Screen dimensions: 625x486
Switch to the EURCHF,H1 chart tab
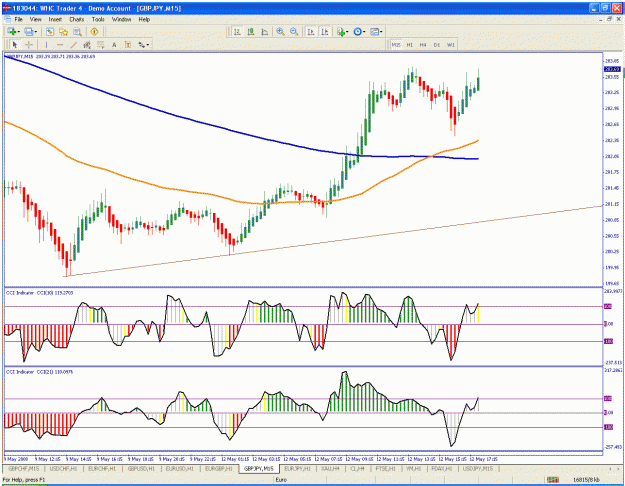(102, 468)
